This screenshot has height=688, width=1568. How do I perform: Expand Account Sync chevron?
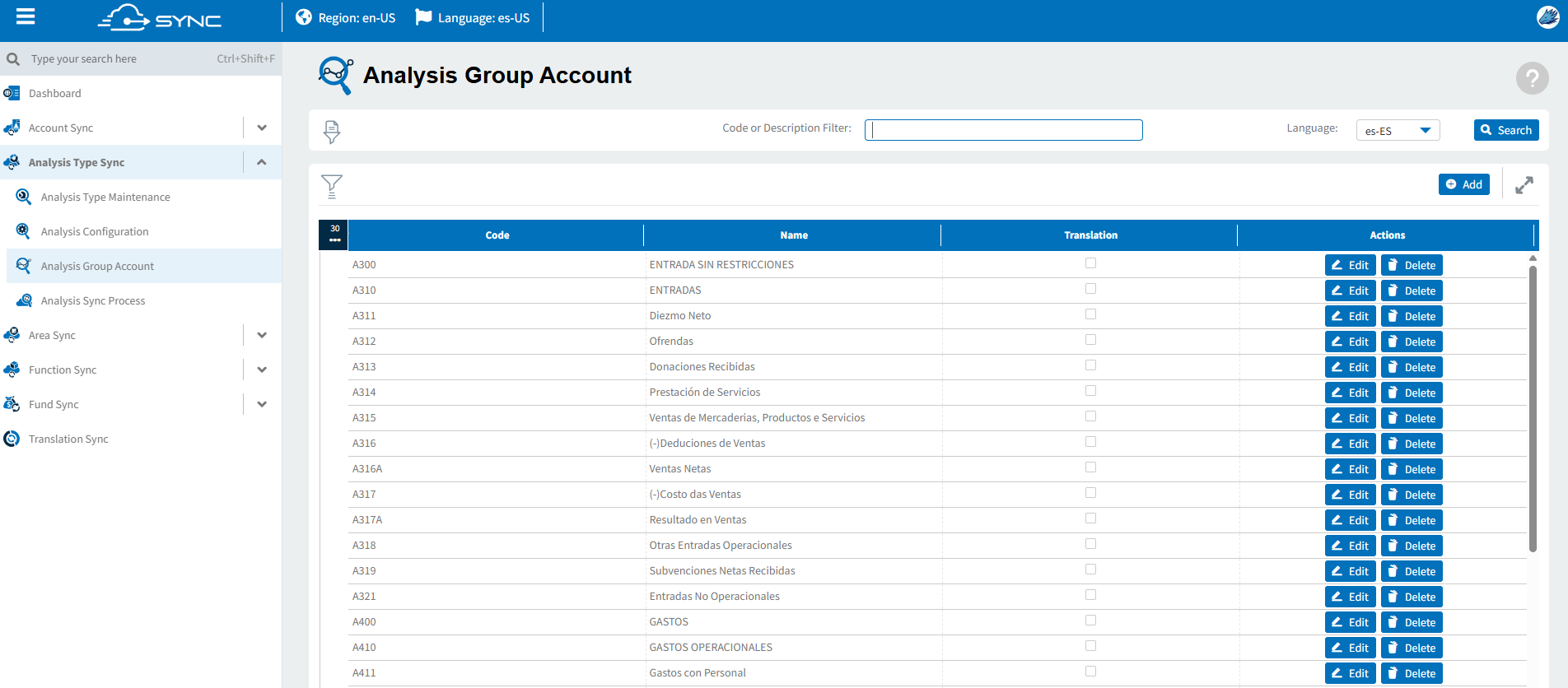point(262,128)
